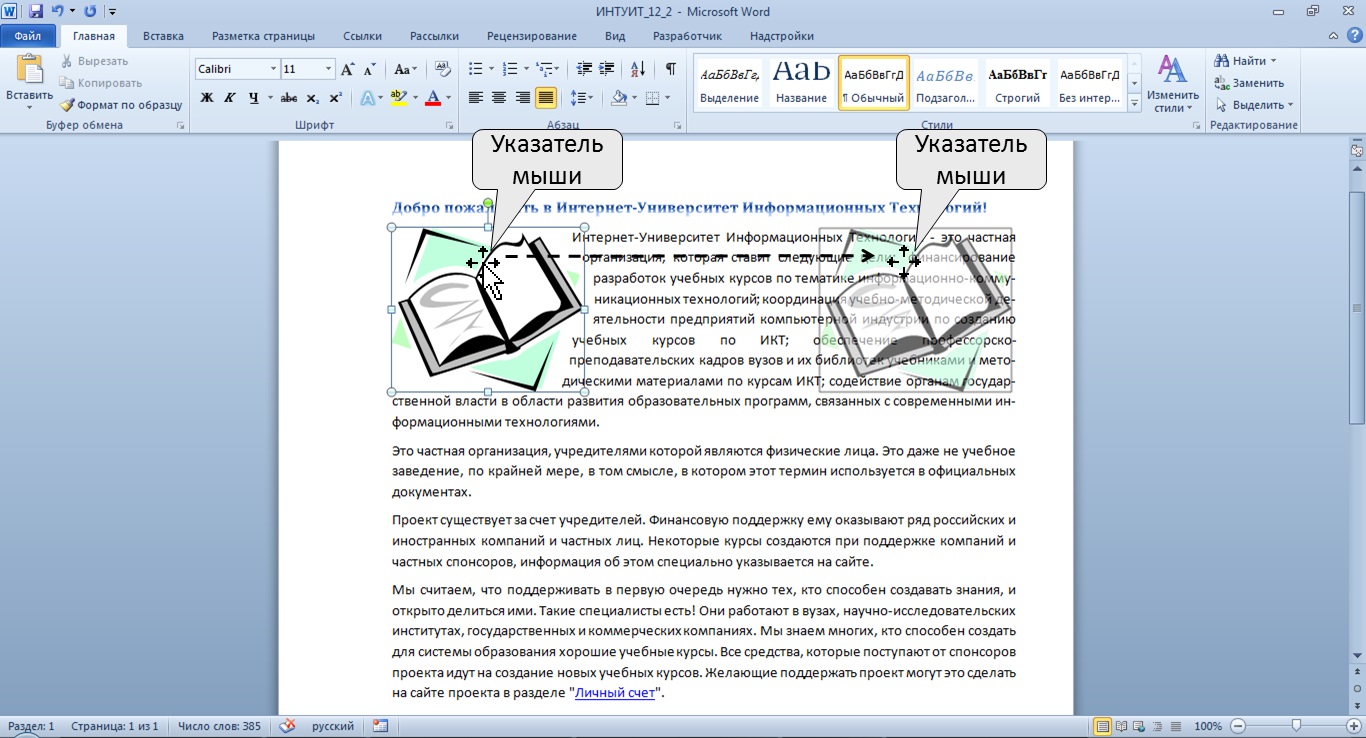The image size is (1366, 738).
Task: Click the Superscript x² icon
Action: [x=335, y=98]
